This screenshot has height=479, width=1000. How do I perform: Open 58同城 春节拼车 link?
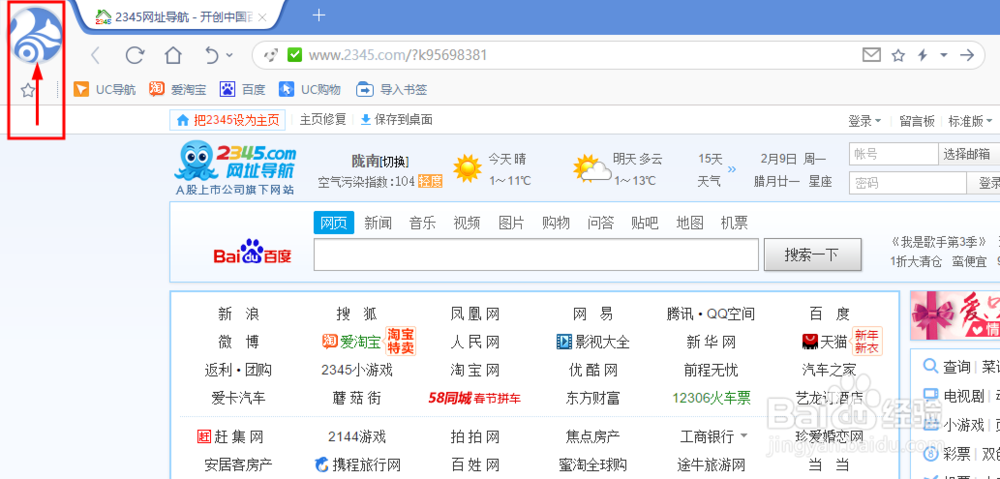tap(474, 399)
